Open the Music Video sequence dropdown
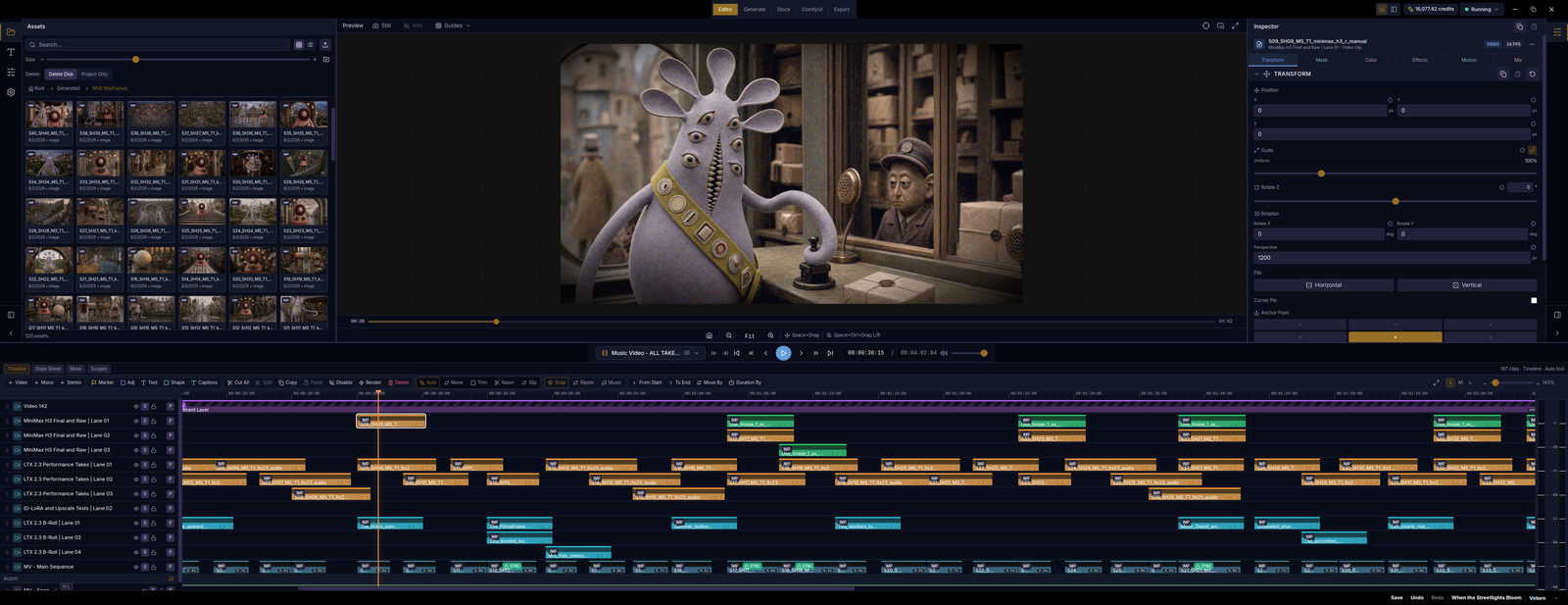The height and width of the screenshot is (605, 1568). pos(652,353)
